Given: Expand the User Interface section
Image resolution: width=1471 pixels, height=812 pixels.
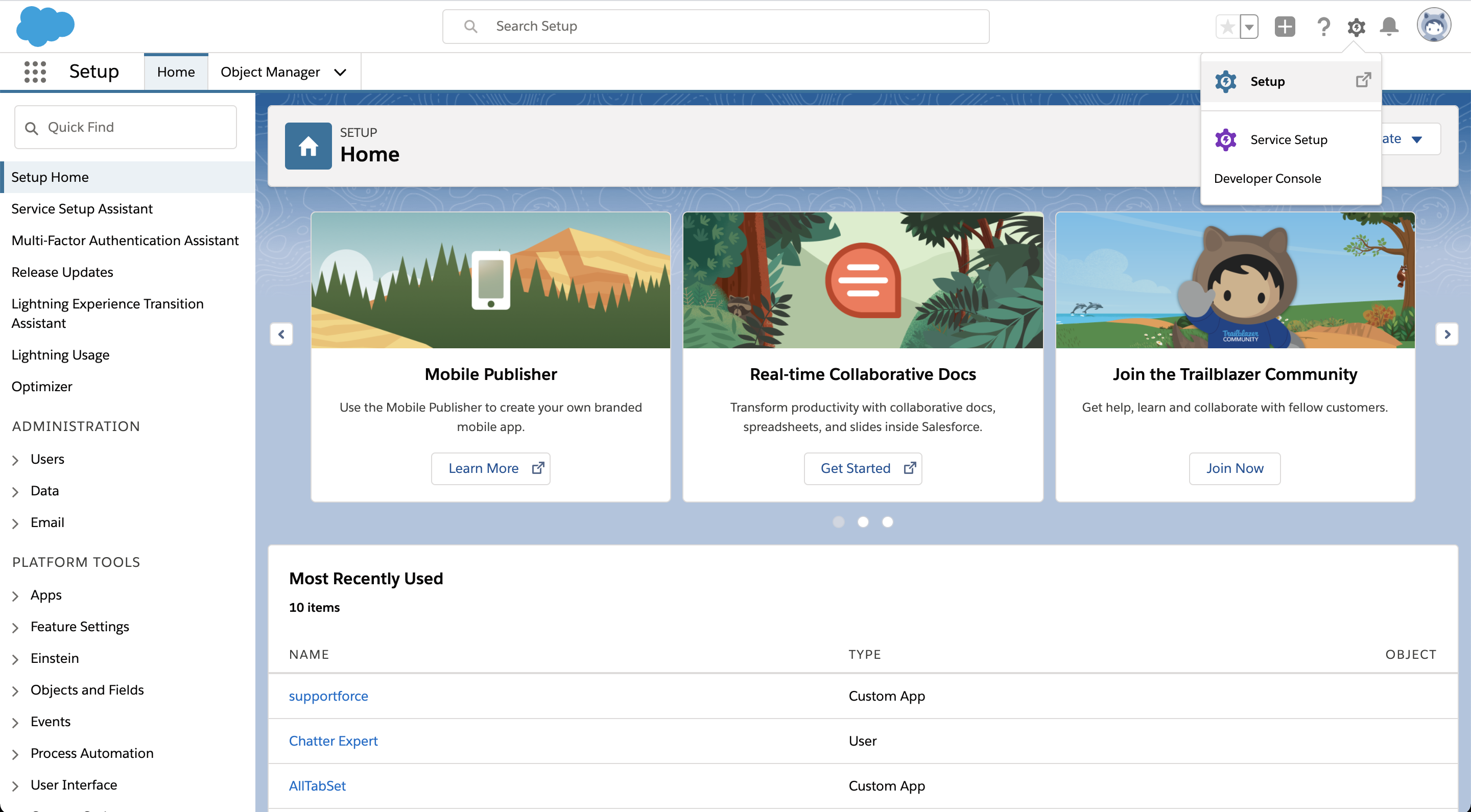Looking at the screenshot, I should pyautogui.click(x=15, y=786).
